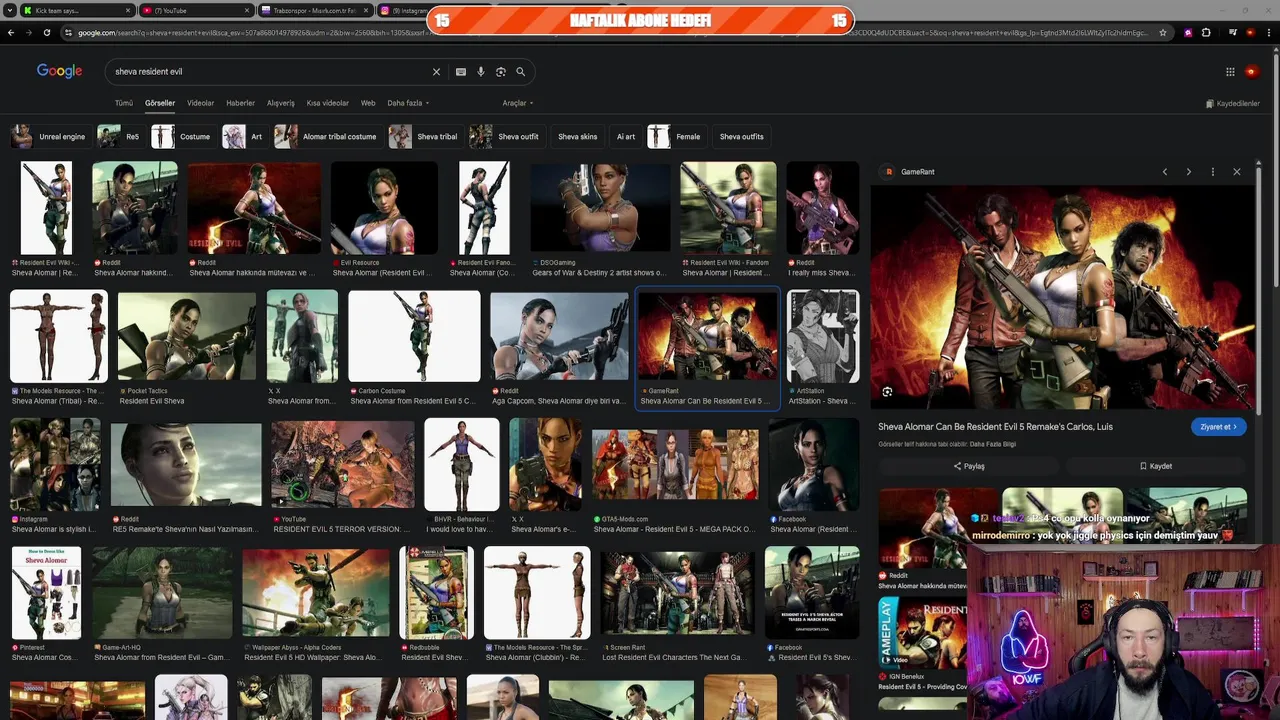Select the Sheva outfits filter chip
Image resolution: width=1280 pixels, height=720 pixels.
coord(741,137)
